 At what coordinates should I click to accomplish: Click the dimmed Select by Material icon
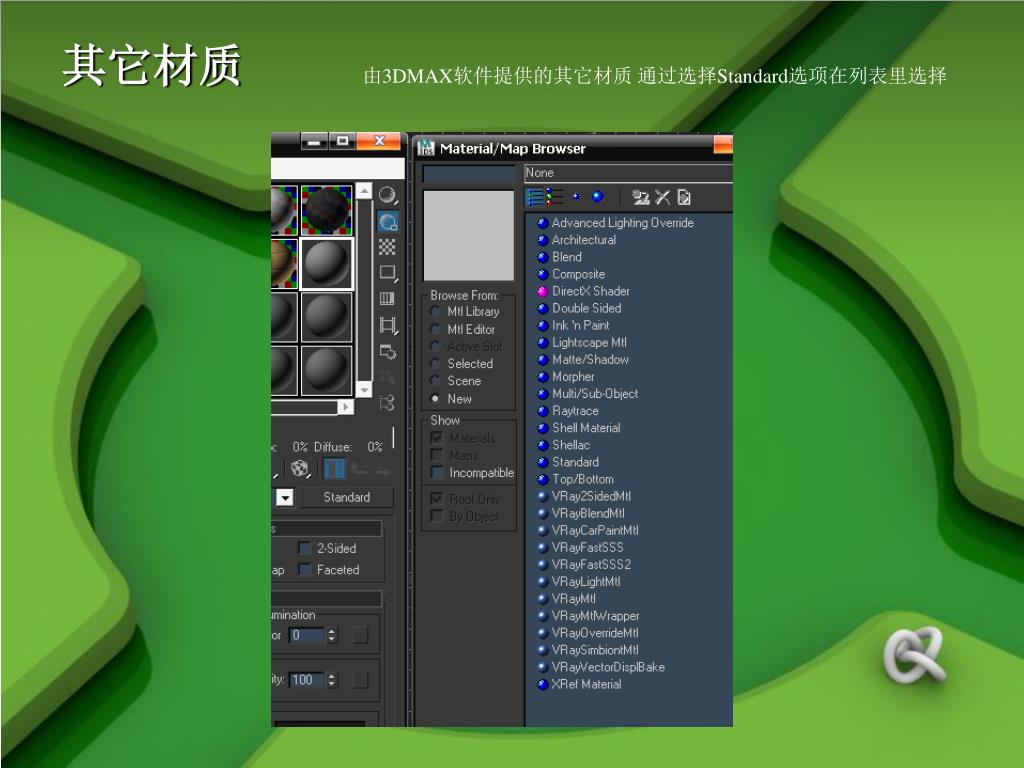click(x=387, y=377)
